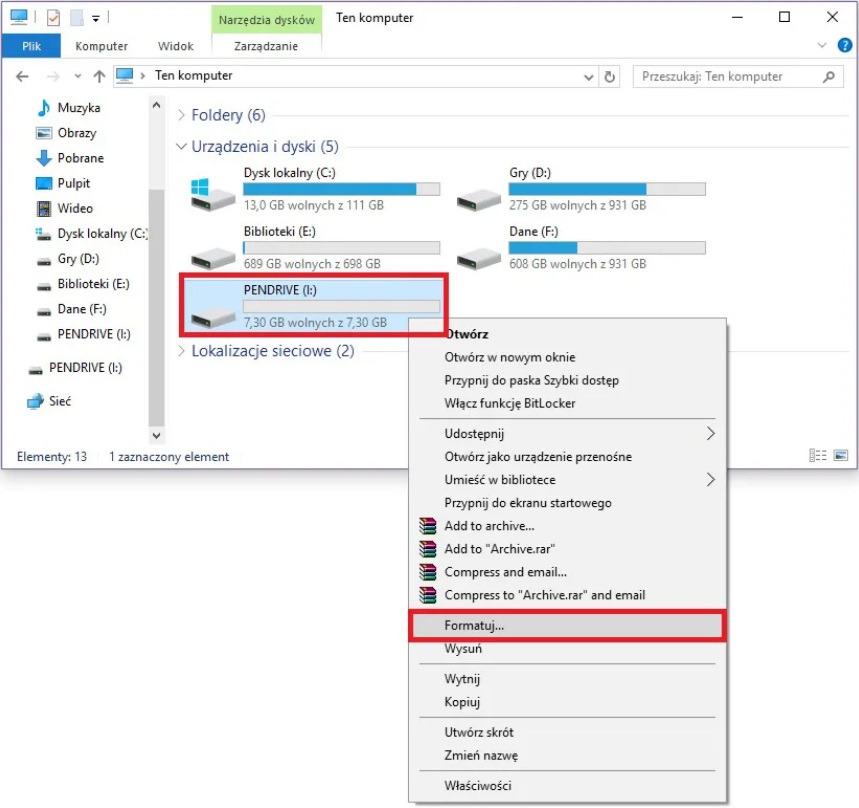Expand the Lokalizacje sieciowe (2) group

181,351
